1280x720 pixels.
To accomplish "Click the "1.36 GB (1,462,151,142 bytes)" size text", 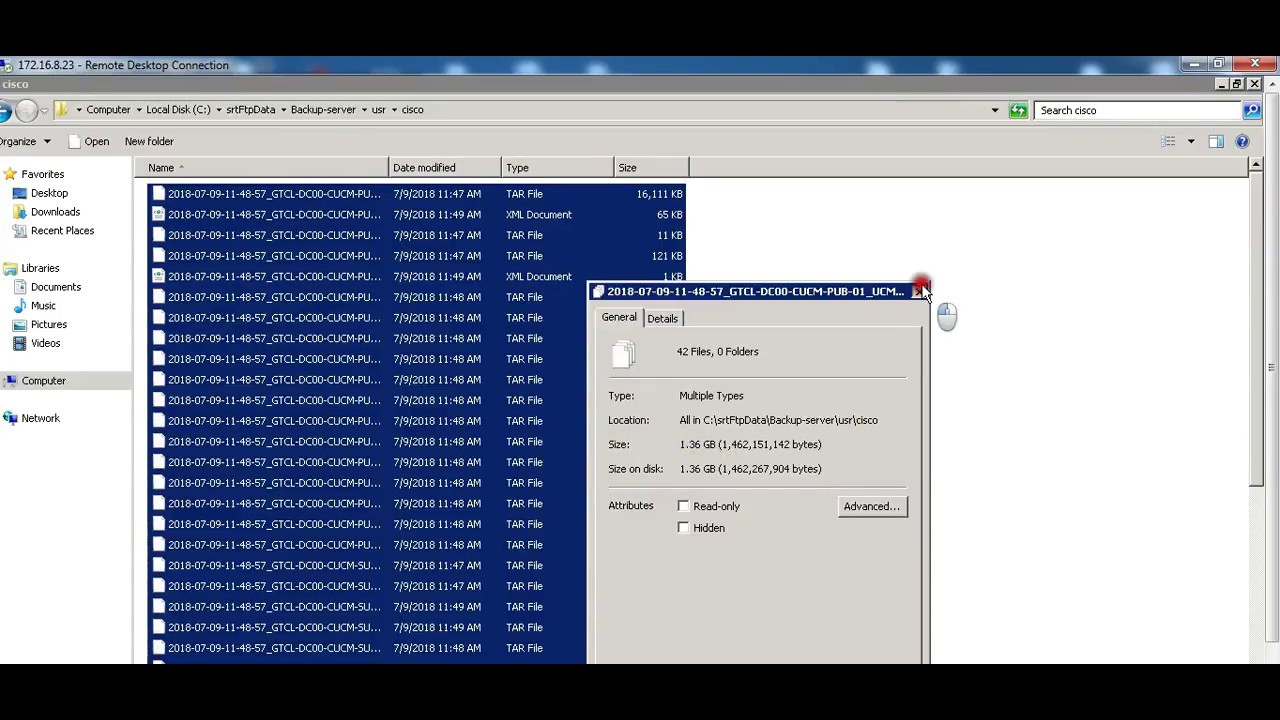I will click(x=750, y=445).
